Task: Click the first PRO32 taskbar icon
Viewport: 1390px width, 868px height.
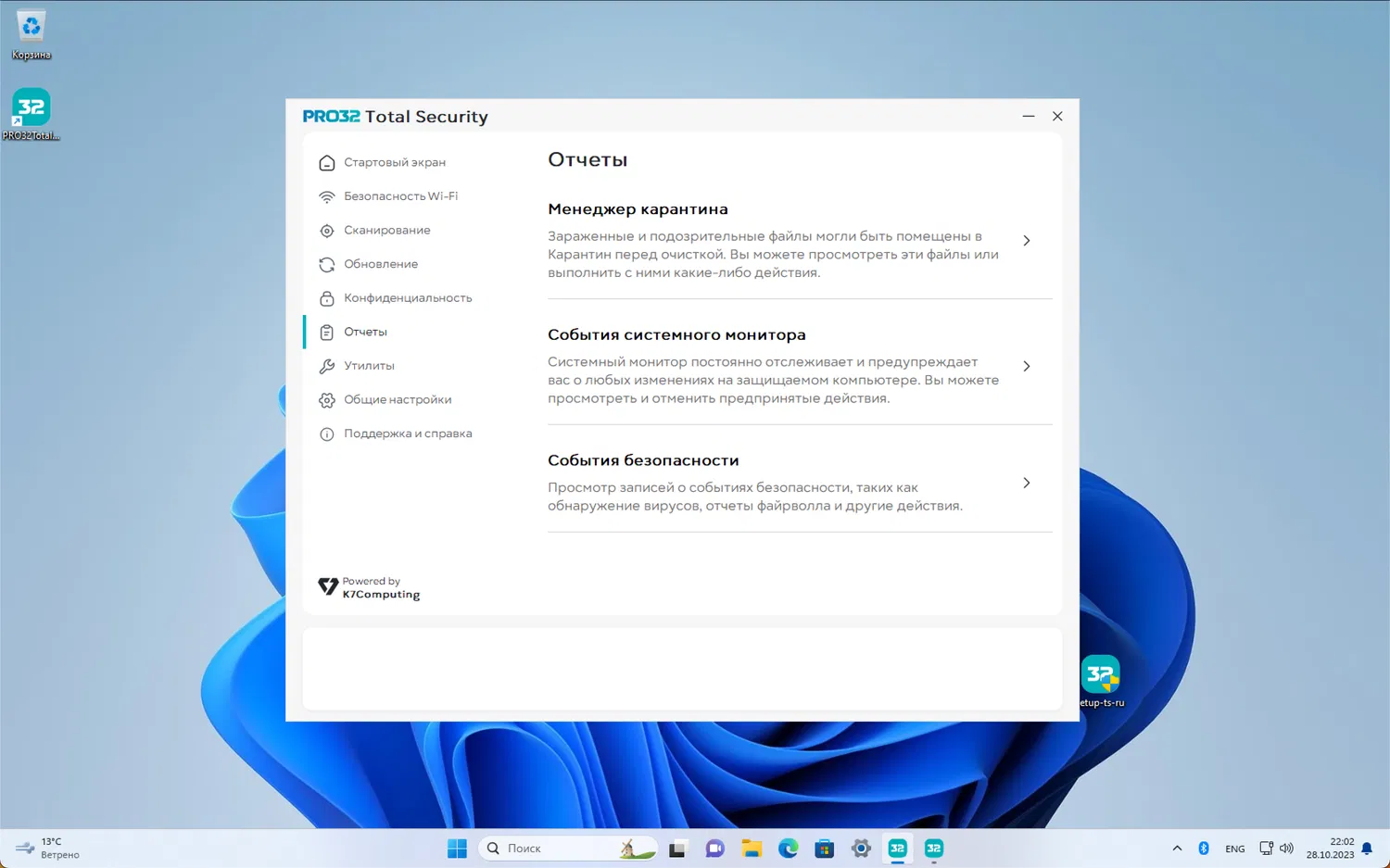Action: [x=897, y=849]
